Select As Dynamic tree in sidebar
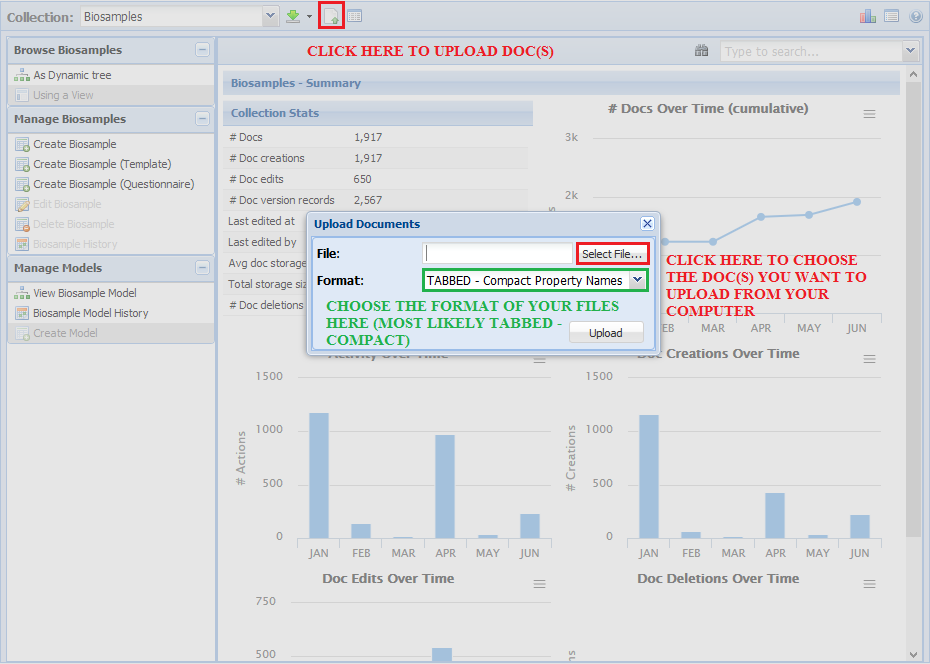Screen dimensions: 930x664 pyautogui.click(x=72, y=75)
